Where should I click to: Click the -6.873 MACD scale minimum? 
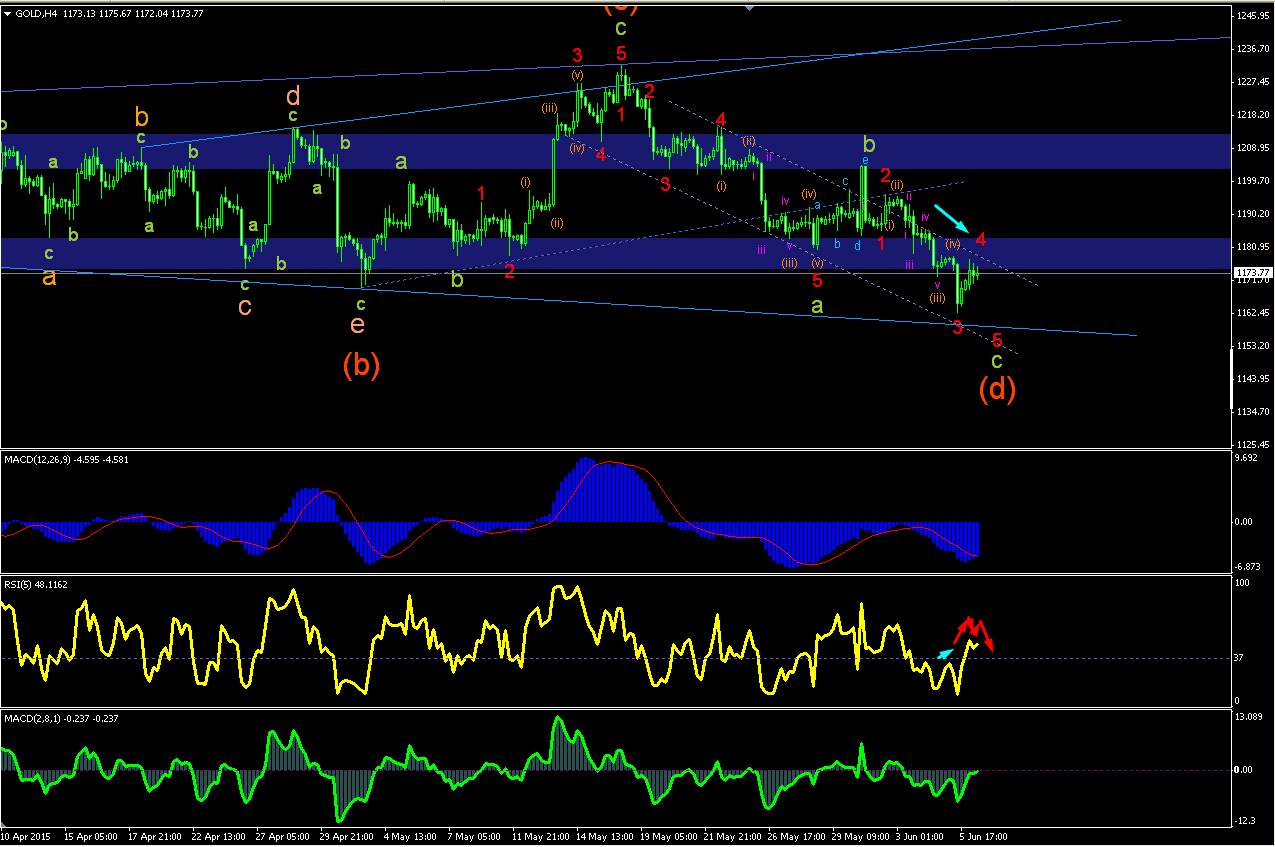(x=1249, y=566)
